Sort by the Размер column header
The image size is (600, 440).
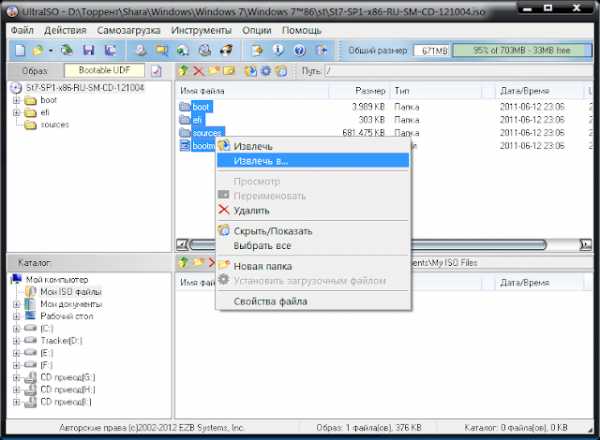tap(370, 90)
